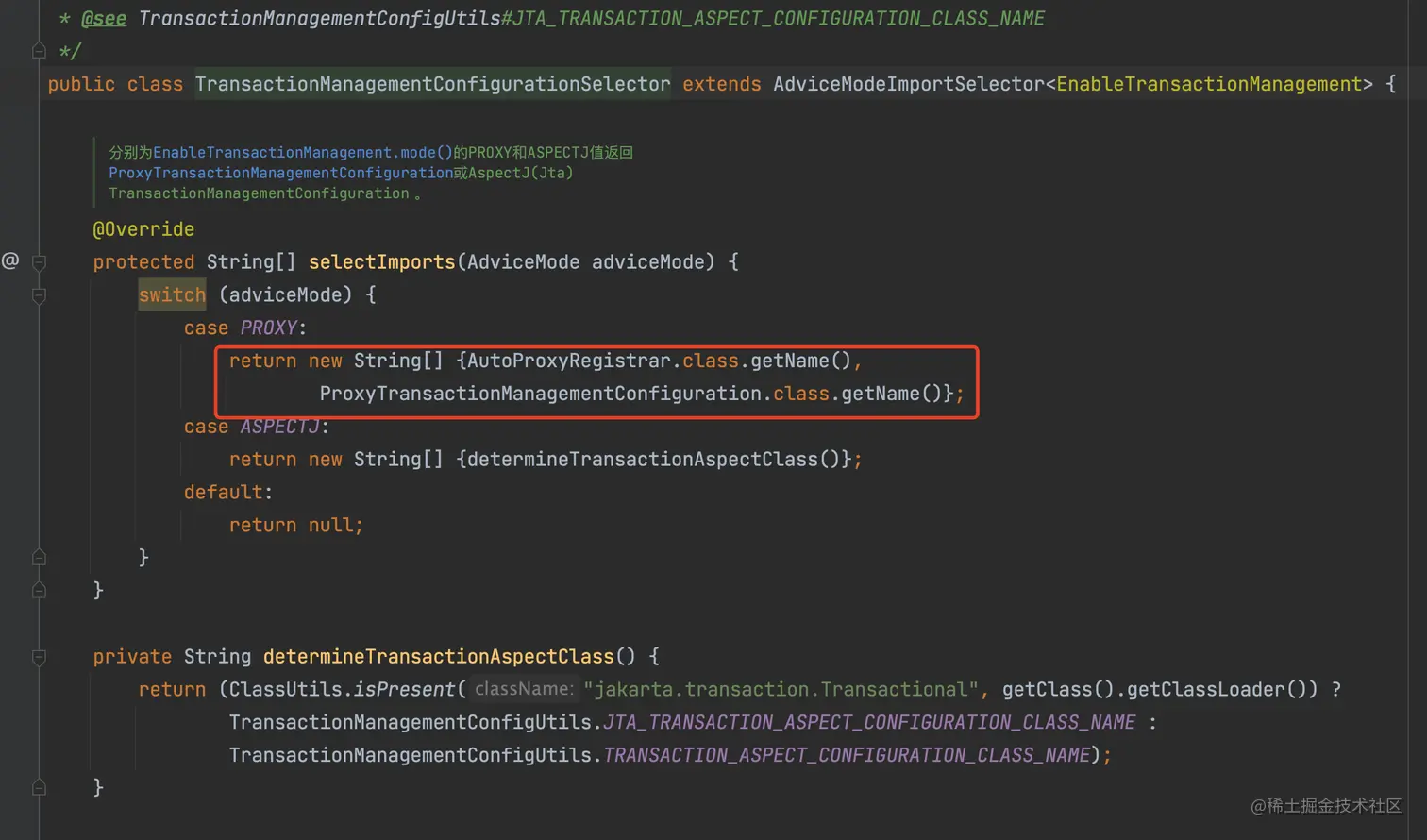
Task: Click TRANSACTION_ASPECT_CONFIGURATION_CLASS_NAME constant on last code line
Action: point(847,756)
